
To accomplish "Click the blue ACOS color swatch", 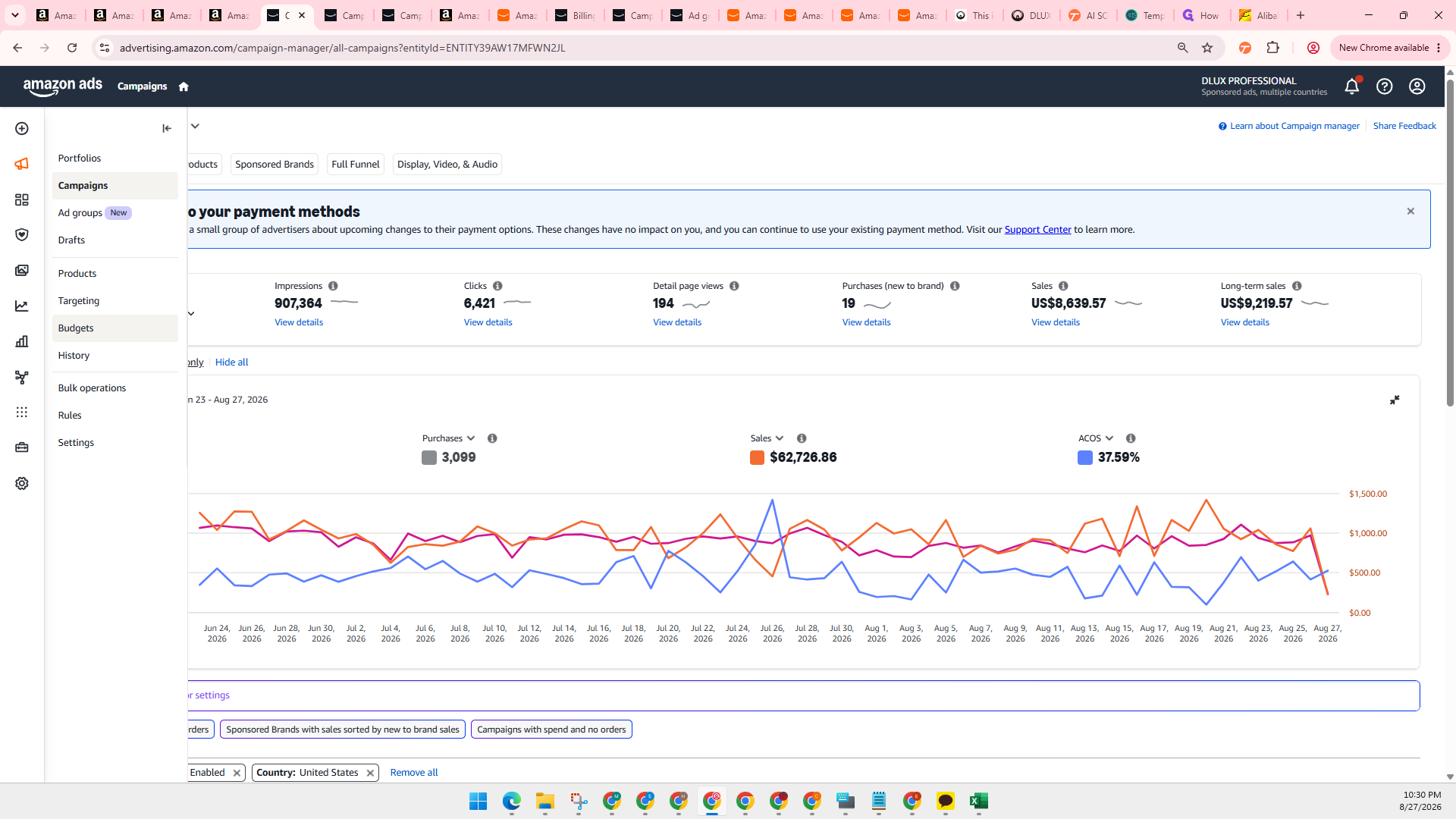I will [1085, 458].
